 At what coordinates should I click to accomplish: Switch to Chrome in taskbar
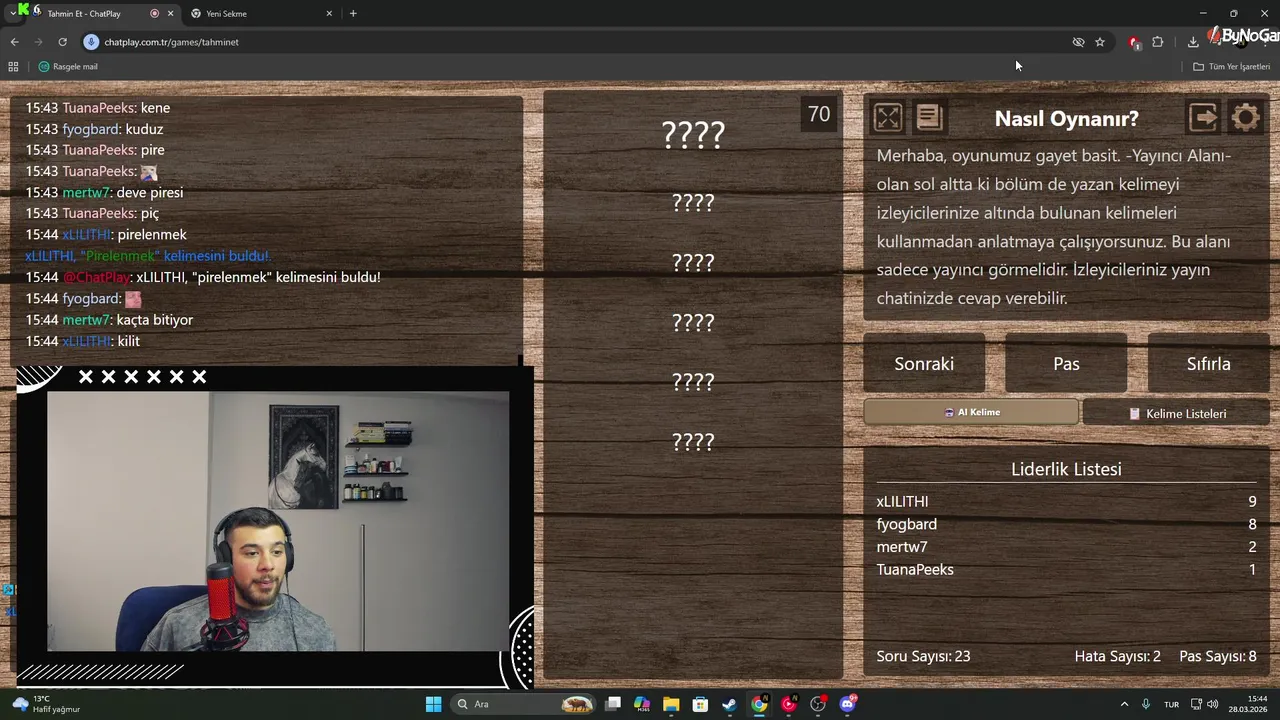[x=759, y=704]
